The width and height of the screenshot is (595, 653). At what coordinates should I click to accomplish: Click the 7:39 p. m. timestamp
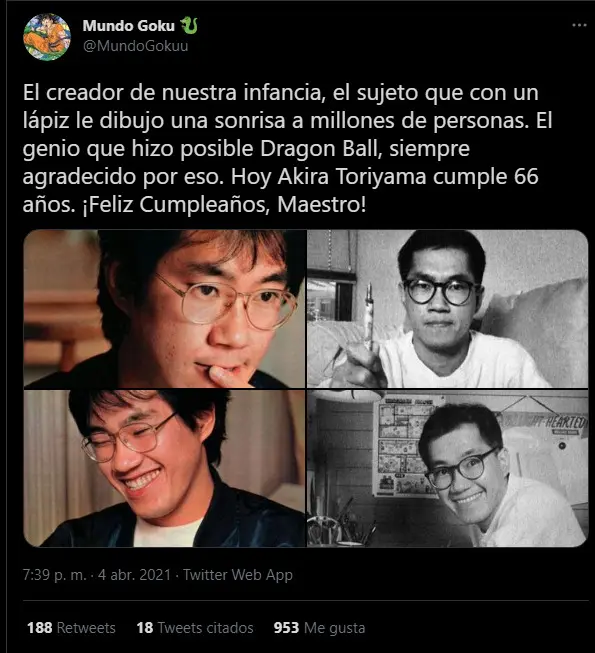[x=55, y=575]
